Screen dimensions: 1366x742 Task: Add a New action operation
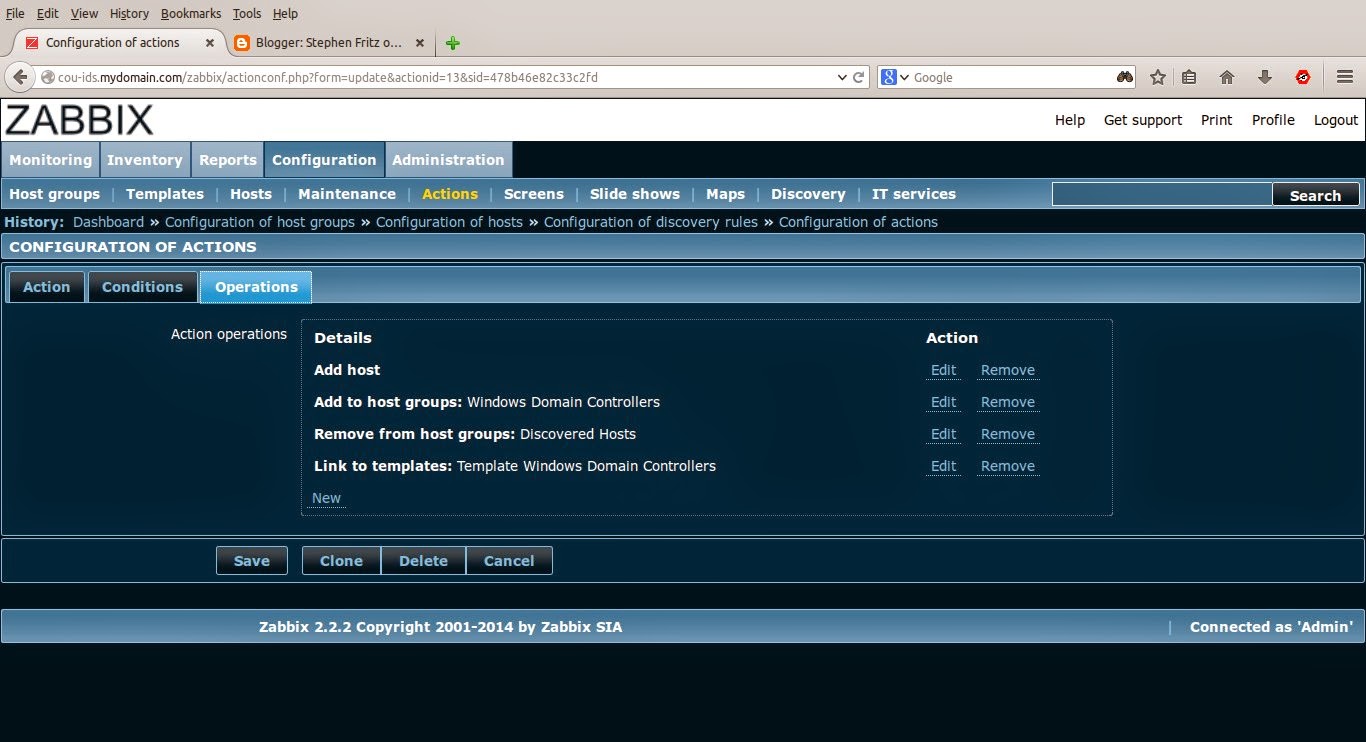coord(326,498)
